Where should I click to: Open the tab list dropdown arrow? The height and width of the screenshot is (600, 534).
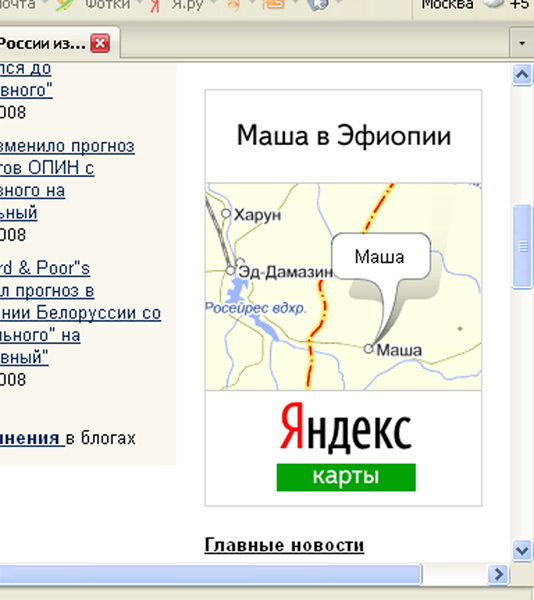pyautogui.click(x=522, y=43)
